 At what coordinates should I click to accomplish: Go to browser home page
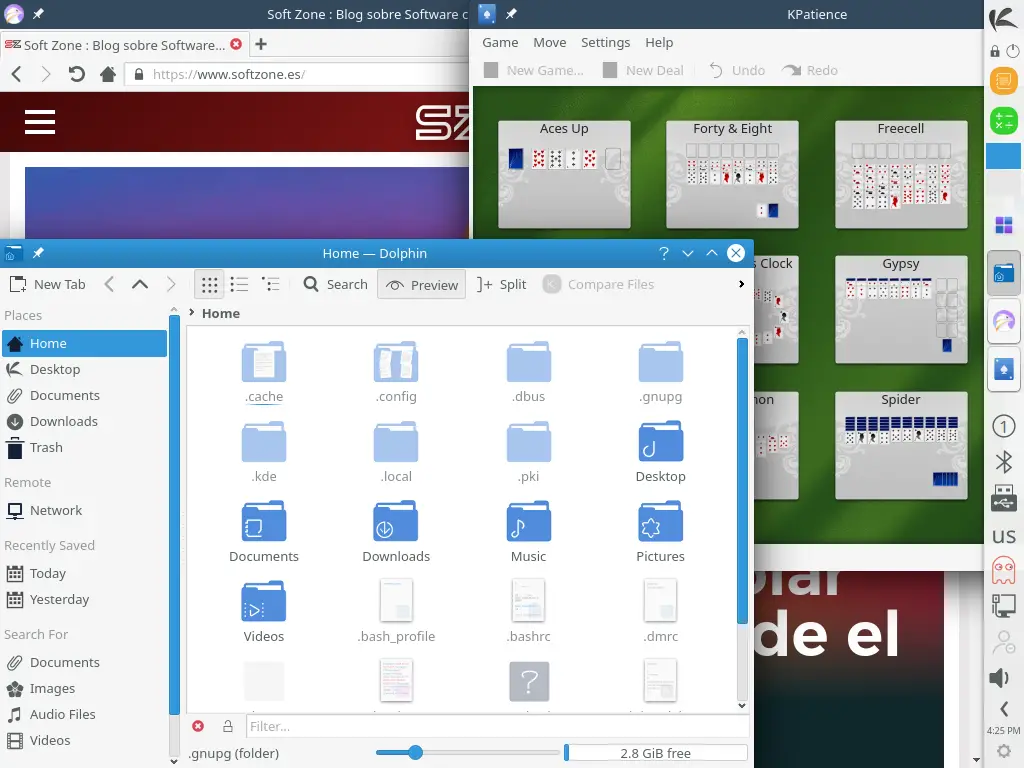pyautogui.click(x=108, y=74)
